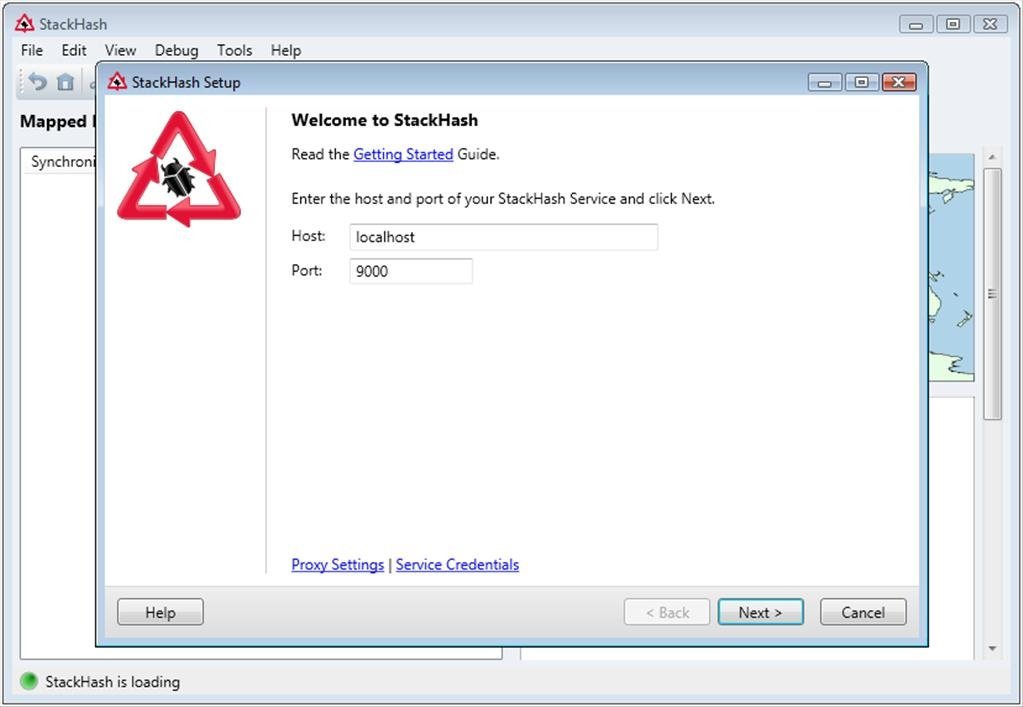Image resolution: width=1023 pixels, height=707 pixels.
Task: Open the File menu
Action: coord(31,50)
